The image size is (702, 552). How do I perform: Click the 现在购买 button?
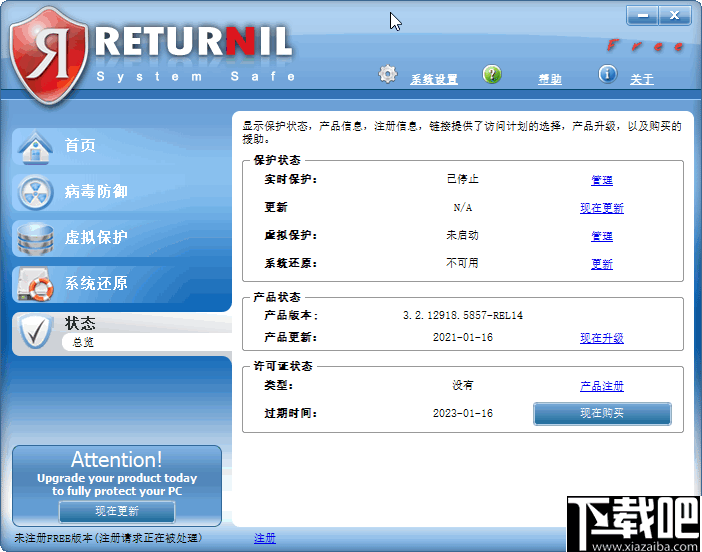602,414
